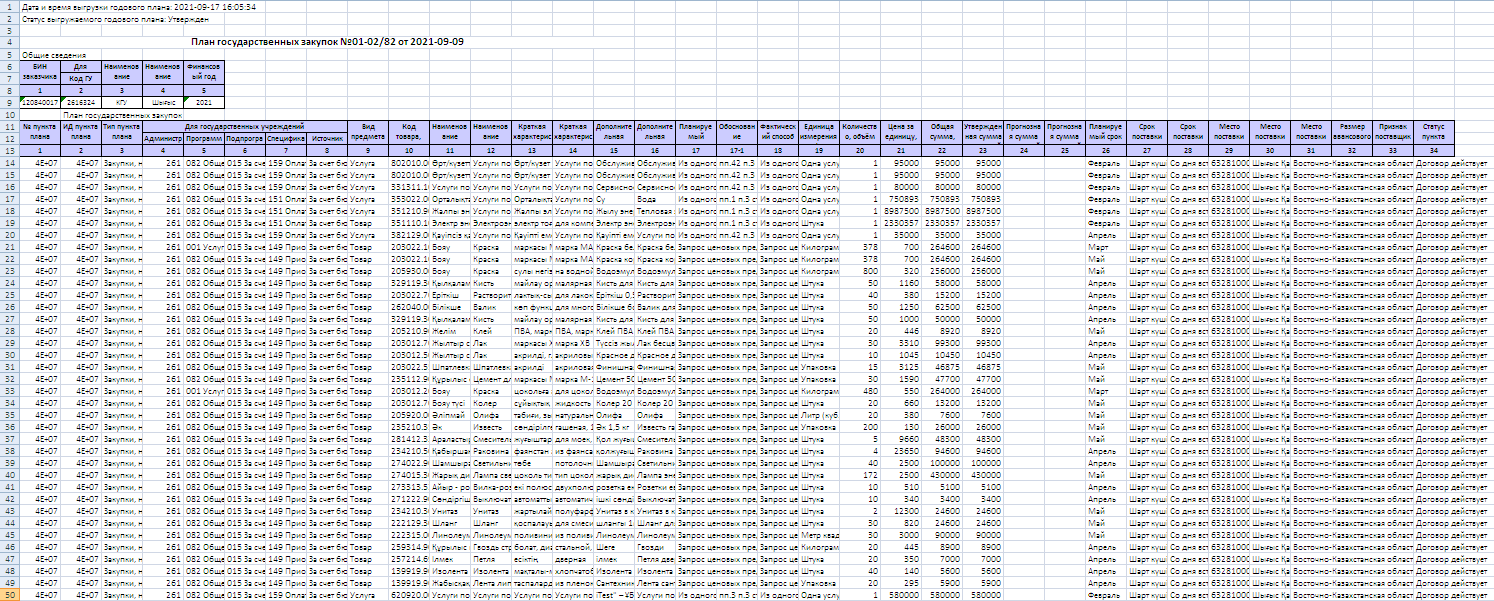Viewport: 1494px width, 601px height.
Task: Click the 'Специфика' sub-header cell
Action: click(285, 138)
